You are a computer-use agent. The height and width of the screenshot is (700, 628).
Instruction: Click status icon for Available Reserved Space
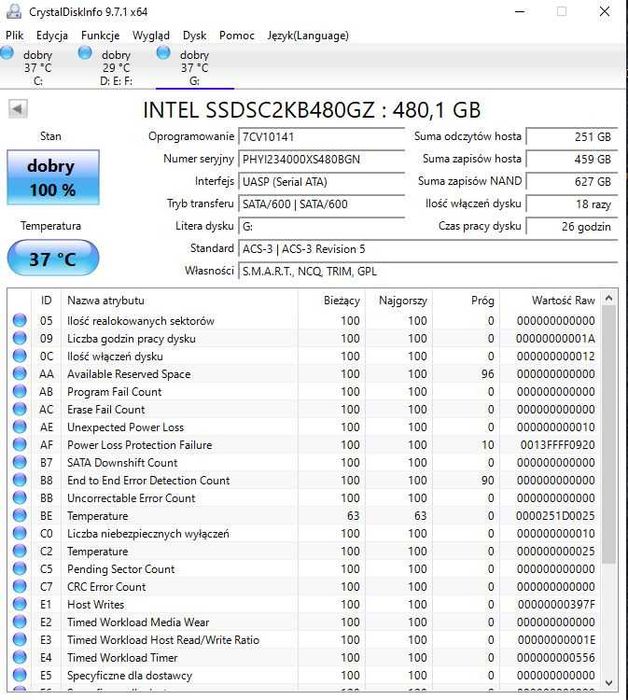tap(20, 373)
